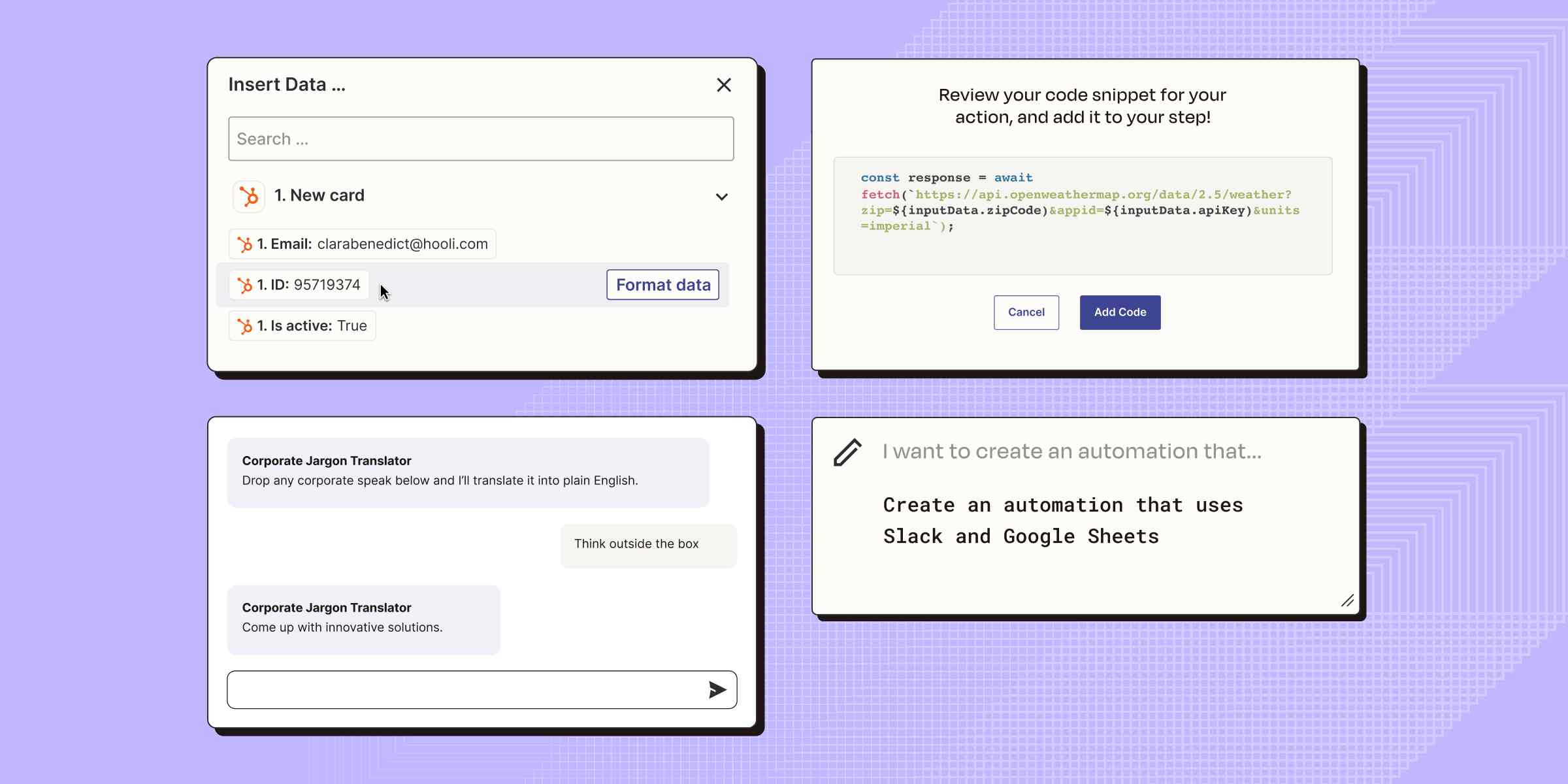Click the Add Code button
1568x784 pixels.
click(x=1120, y=312)
